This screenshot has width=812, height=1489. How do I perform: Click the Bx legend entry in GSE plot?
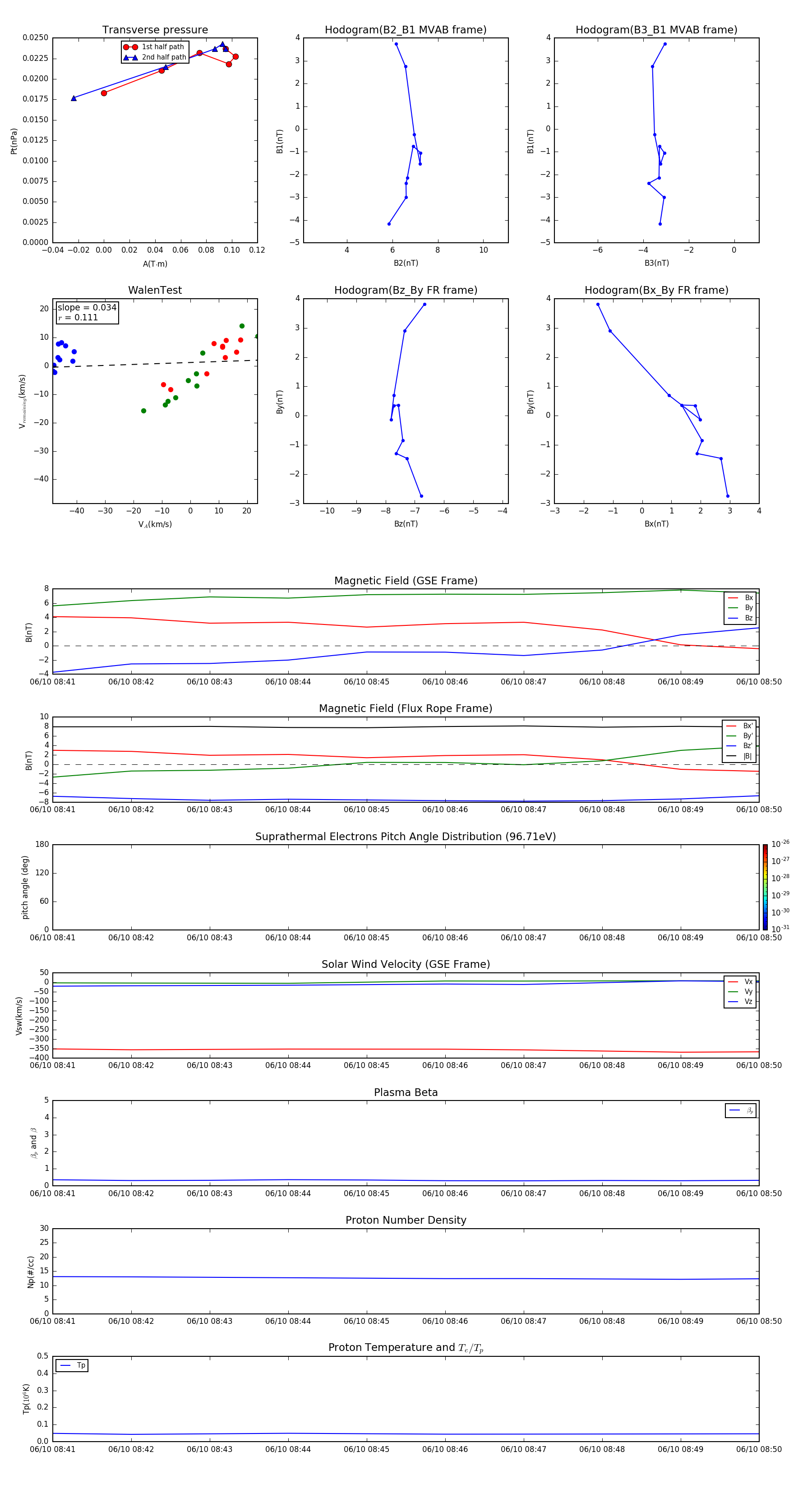click(740, 598)
